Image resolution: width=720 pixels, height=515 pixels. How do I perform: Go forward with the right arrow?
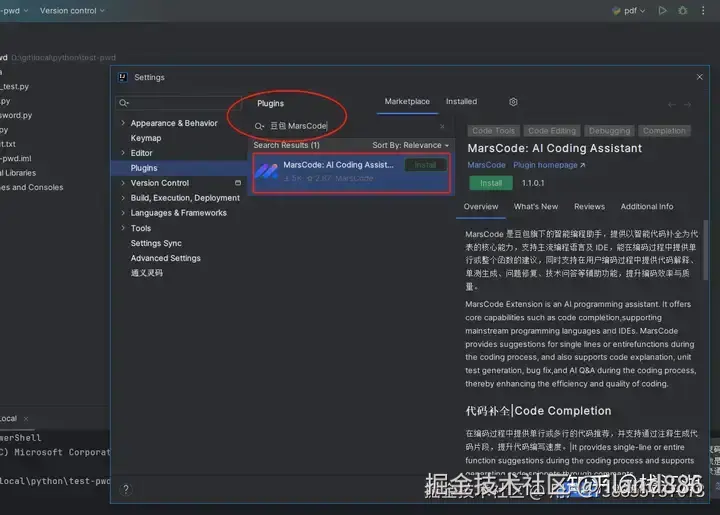click(x=687, y=105)
